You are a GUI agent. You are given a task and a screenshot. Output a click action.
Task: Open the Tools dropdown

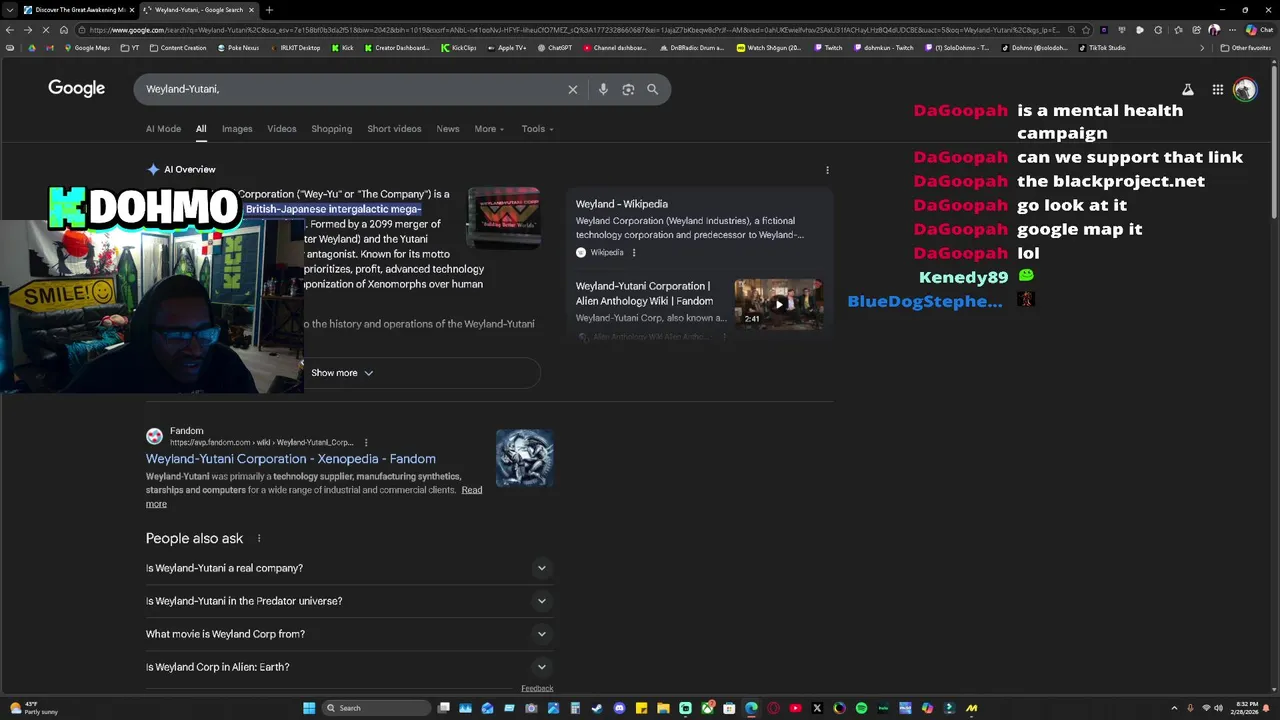click(x=537, y=129)
